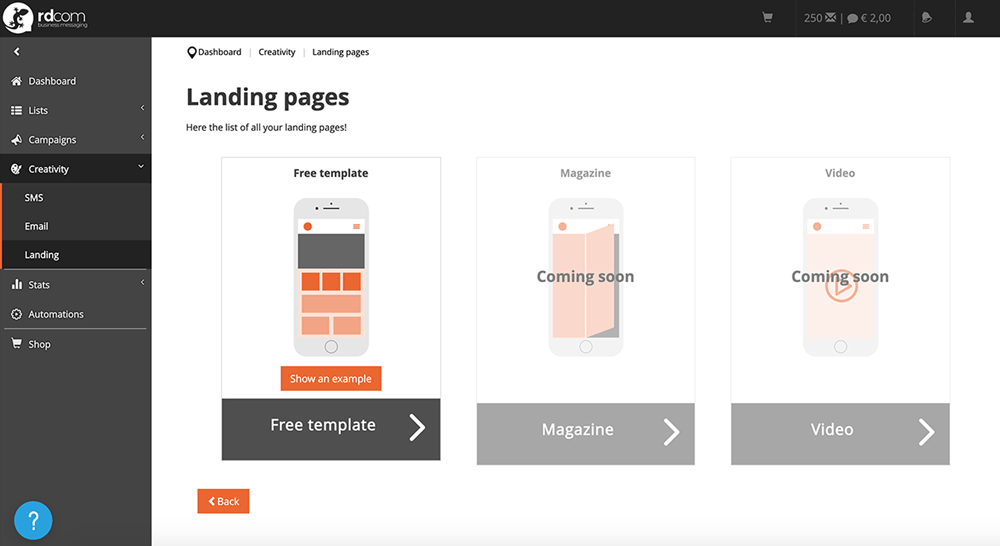Open Automations in the sidebar
This screenshot has height=546, width=1000.
pos(56,314)
